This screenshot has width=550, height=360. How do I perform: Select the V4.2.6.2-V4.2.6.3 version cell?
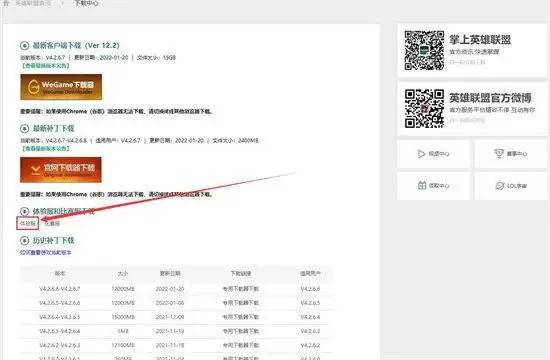60,345
